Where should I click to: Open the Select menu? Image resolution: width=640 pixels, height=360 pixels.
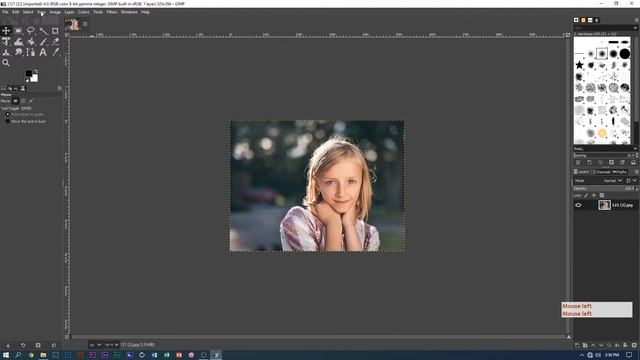(x=28, y=12)
